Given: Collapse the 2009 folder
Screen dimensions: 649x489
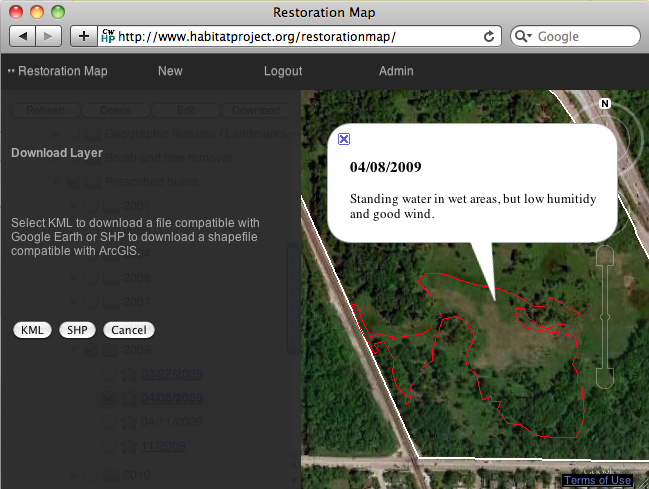Looking at the screenshot, I should [74, 350].
